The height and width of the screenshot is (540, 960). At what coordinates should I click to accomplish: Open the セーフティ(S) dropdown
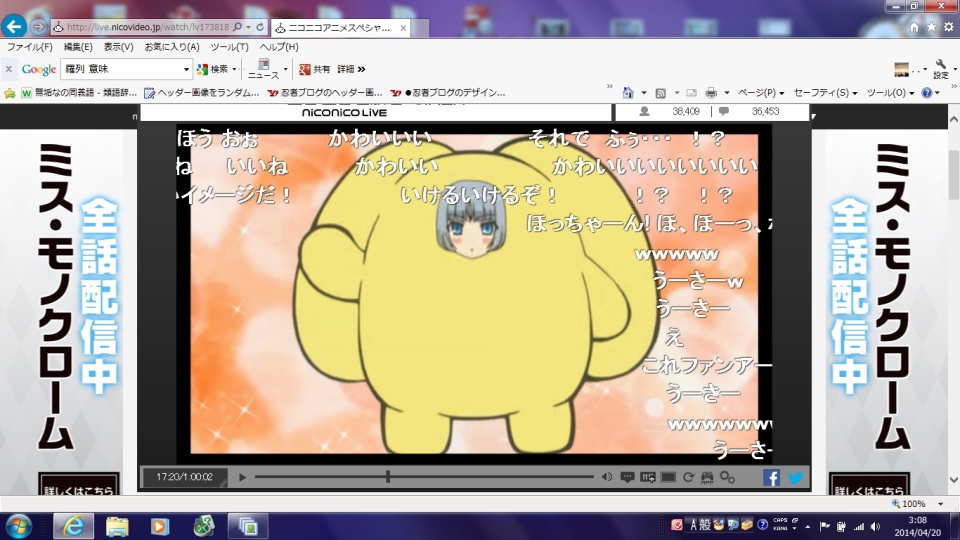coord(825,93)
